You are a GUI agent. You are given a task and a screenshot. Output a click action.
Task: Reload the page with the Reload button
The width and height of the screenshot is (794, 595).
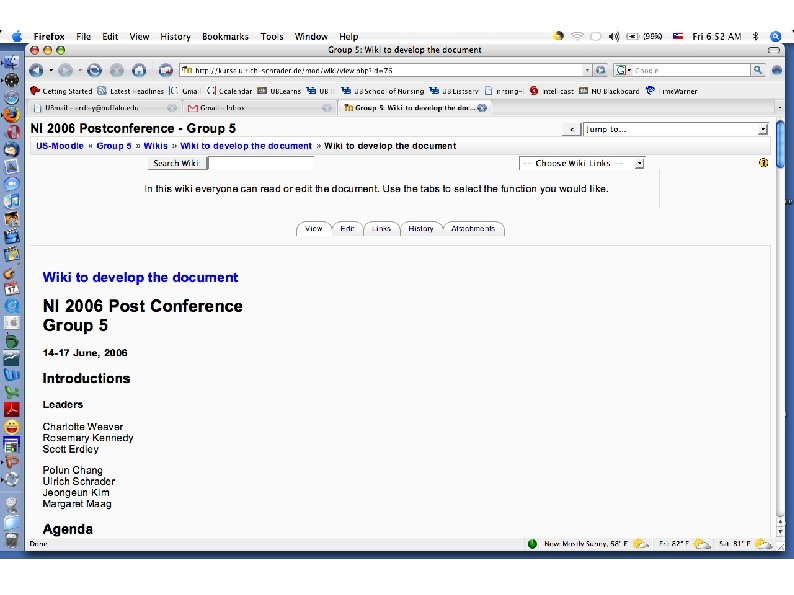(x=94, y=70)
